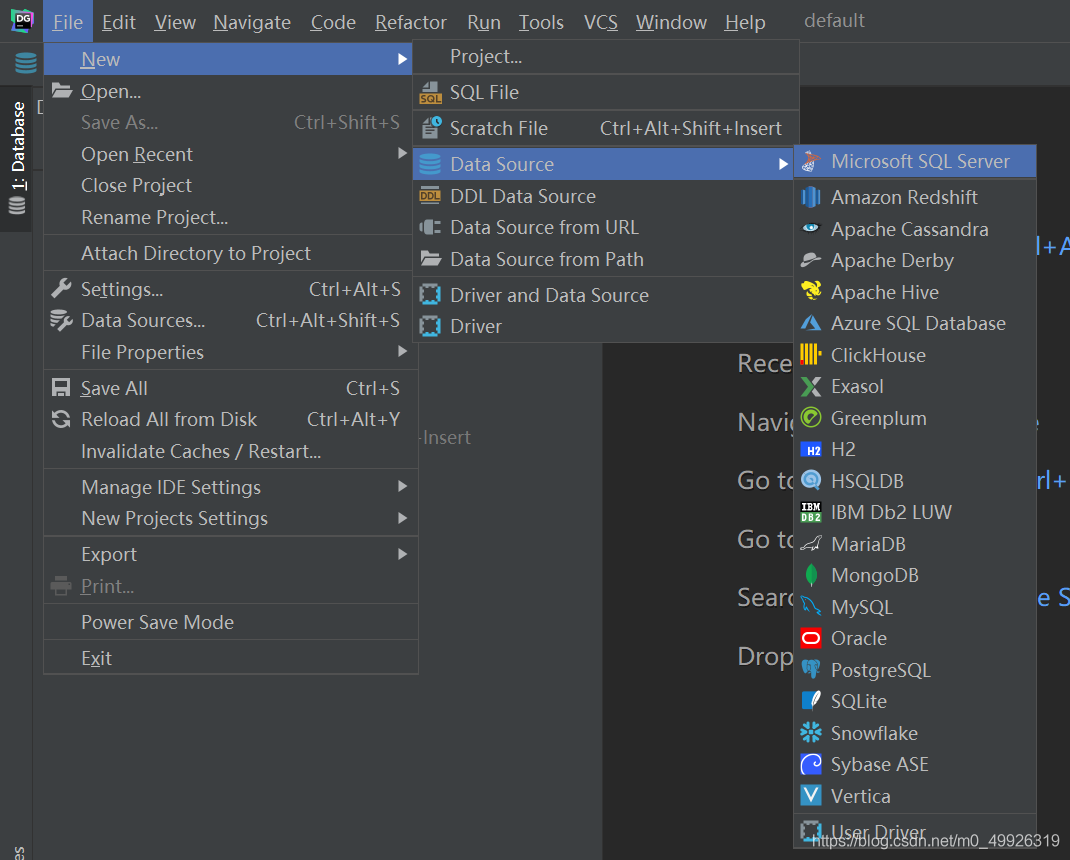The width and height of the screenshot is (1070, 860).
Task: Click the Snowflake icon
Action: point(811,733)
